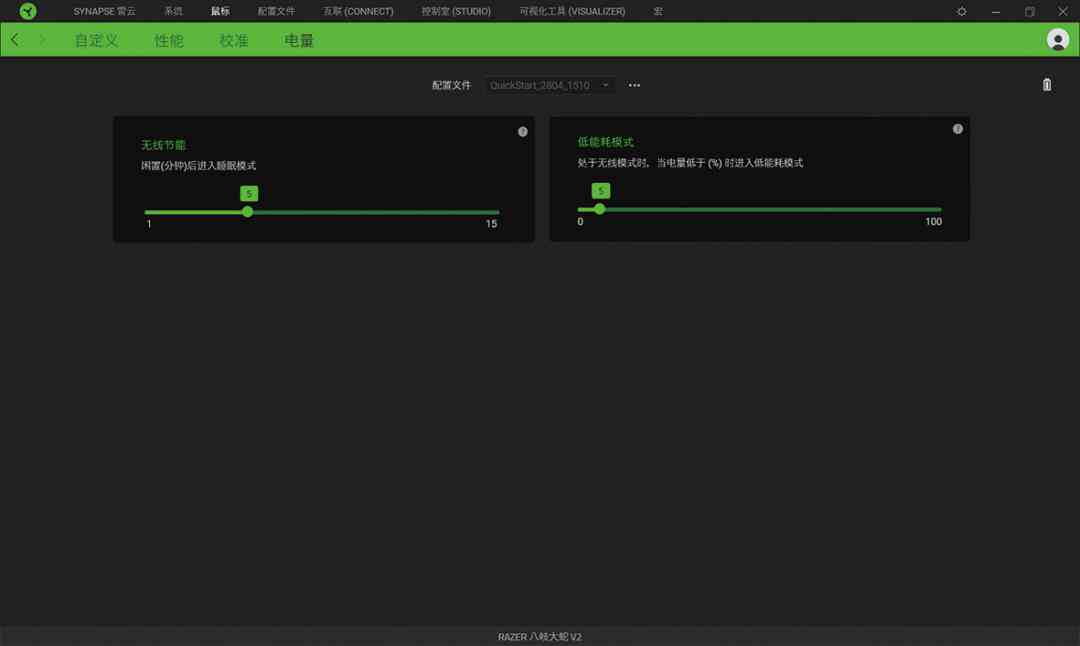Click the 无线节能 heading
The height and width of the screenshot is (646, 1080).
(x=163, y=145)
